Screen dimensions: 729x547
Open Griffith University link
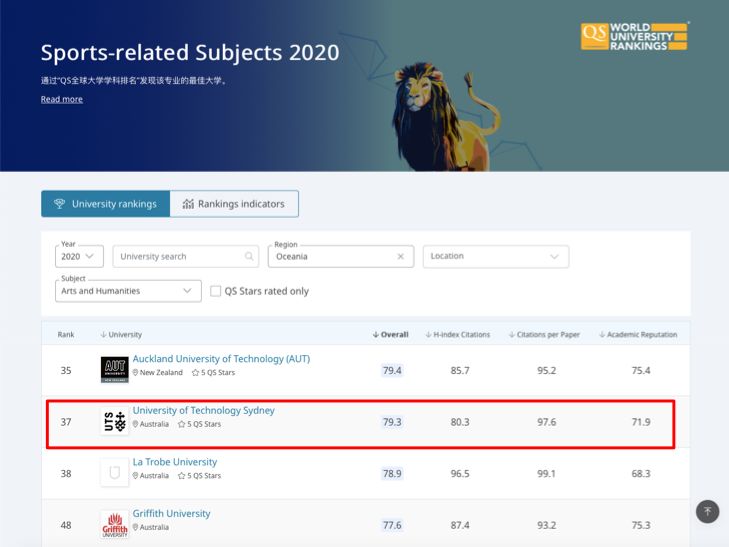(x=172, y=514)
